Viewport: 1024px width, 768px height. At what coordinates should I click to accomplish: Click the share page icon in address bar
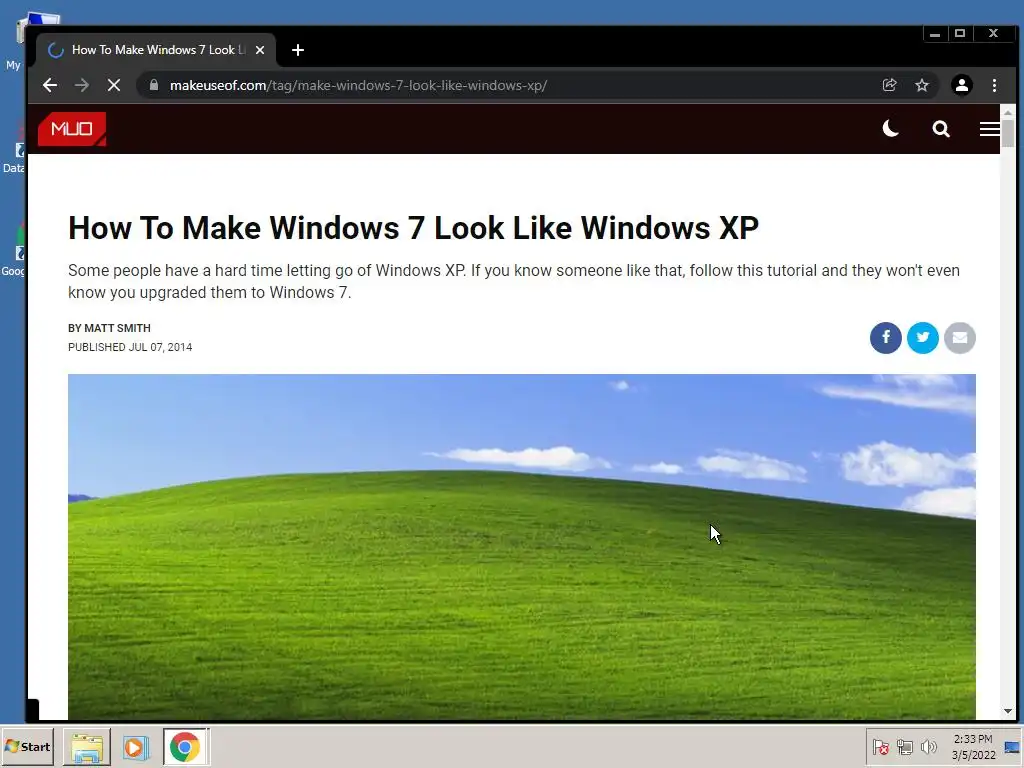click(889, 85)
